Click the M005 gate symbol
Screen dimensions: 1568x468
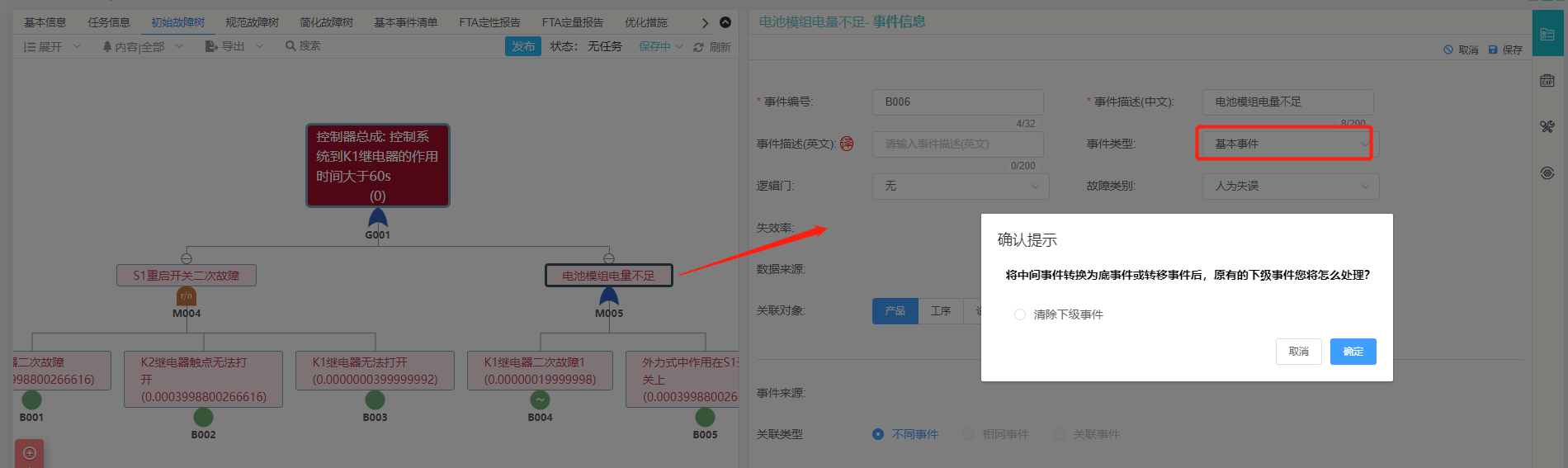coord(609,296)
